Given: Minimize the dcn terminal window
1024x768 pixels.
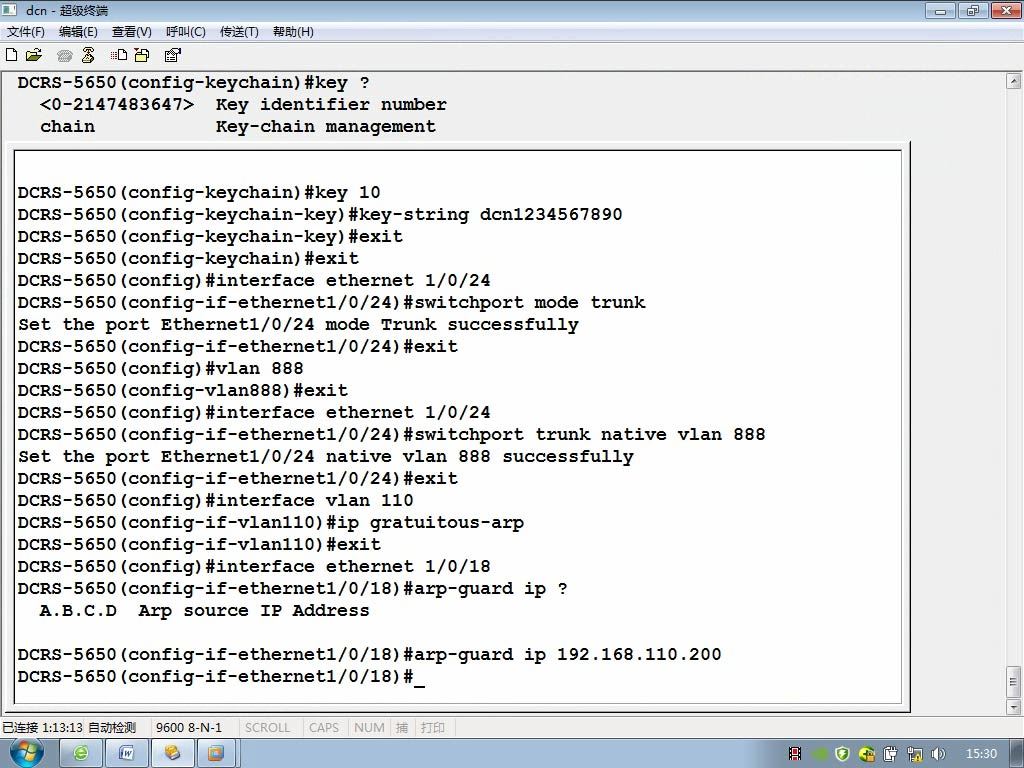Looking at the screenshot, I should point(940,10).
